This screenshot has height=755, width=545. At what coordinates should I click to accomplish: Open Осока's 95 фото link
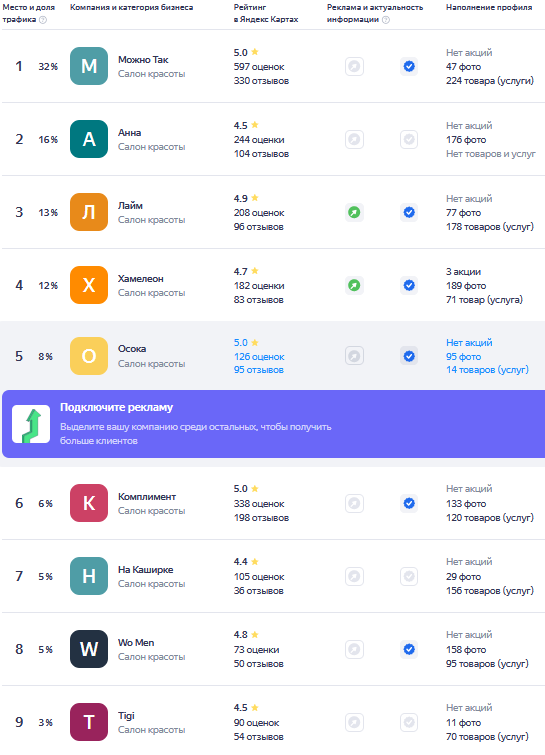click(464, 357)
